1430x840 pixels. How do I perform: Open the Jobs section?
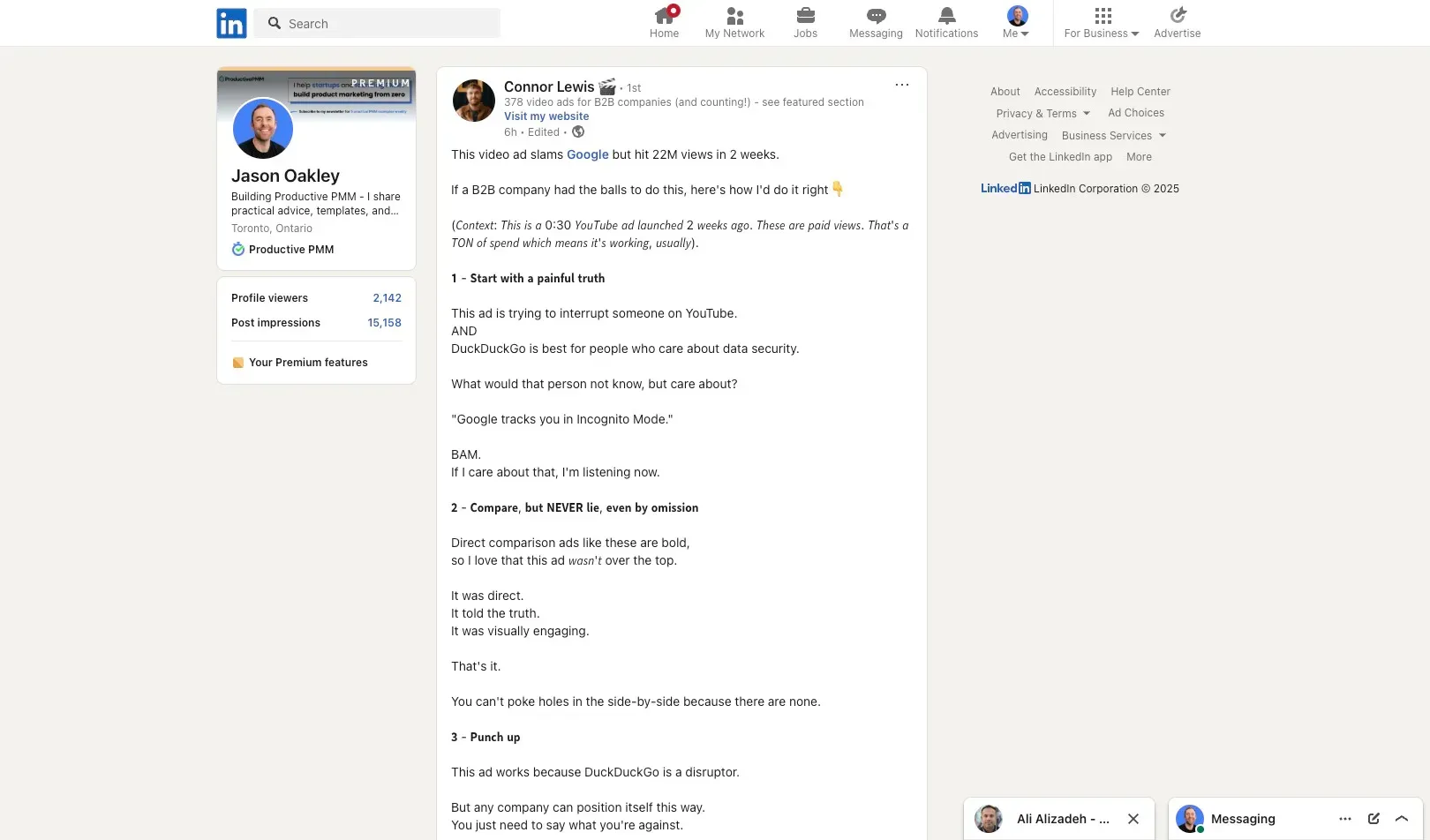click(x=805, y=23)
